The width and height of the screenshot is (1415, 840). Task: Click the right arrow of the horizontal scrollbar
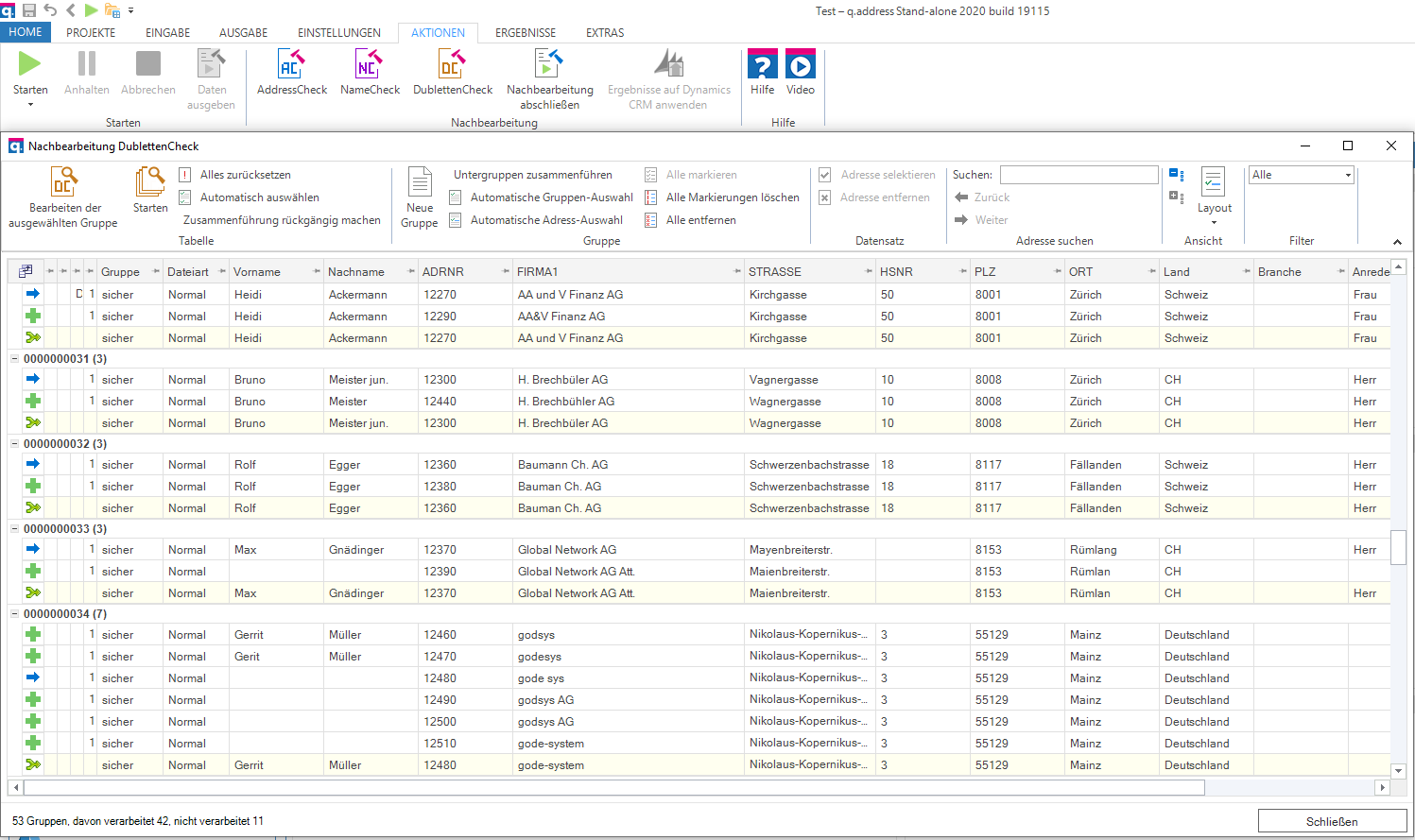1382,787
